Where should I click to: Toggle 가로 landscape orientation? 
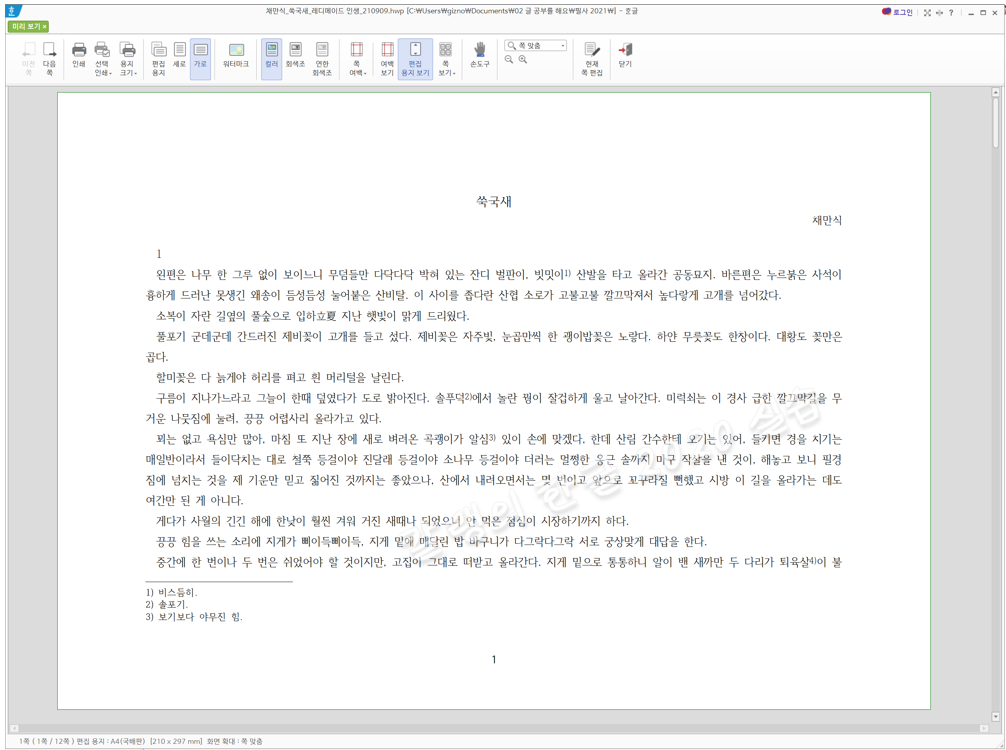pos(200,58)
